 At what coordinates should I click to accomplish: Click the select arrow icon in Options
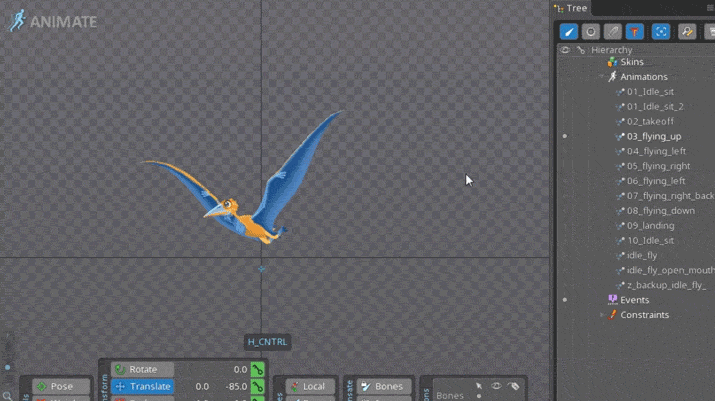point(479,386)
